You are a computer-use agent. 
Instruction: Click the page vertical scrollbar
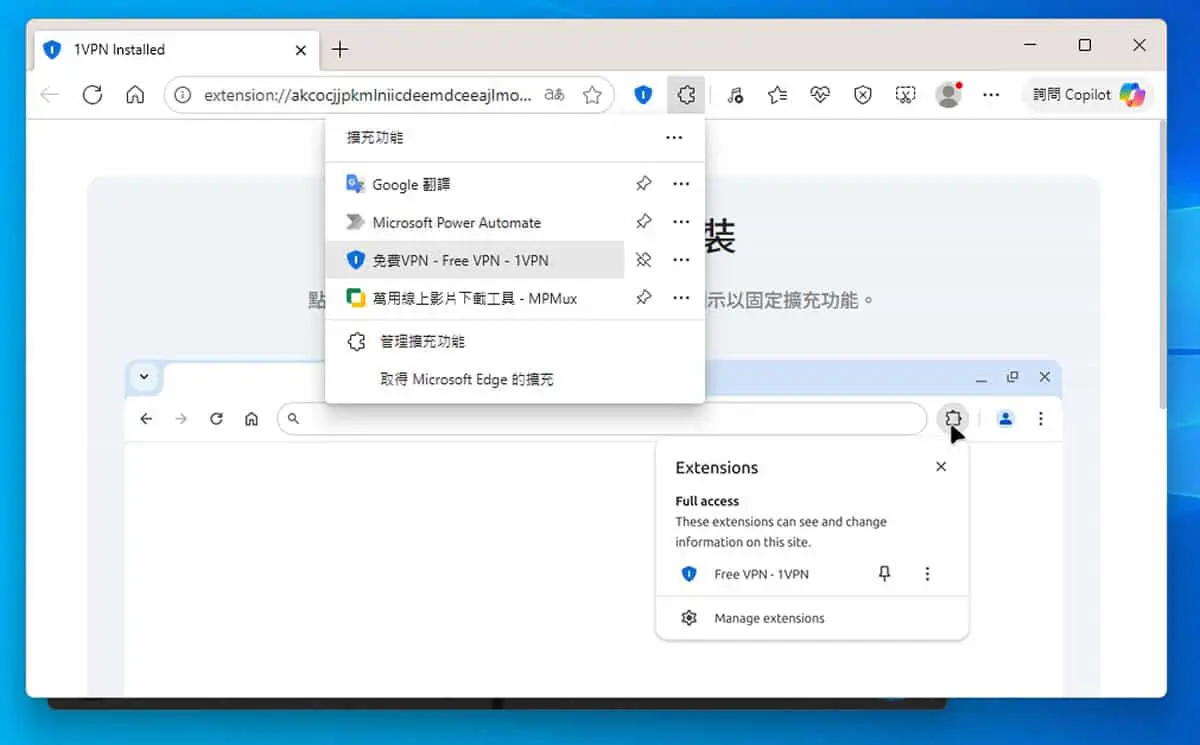point(1161,265)
